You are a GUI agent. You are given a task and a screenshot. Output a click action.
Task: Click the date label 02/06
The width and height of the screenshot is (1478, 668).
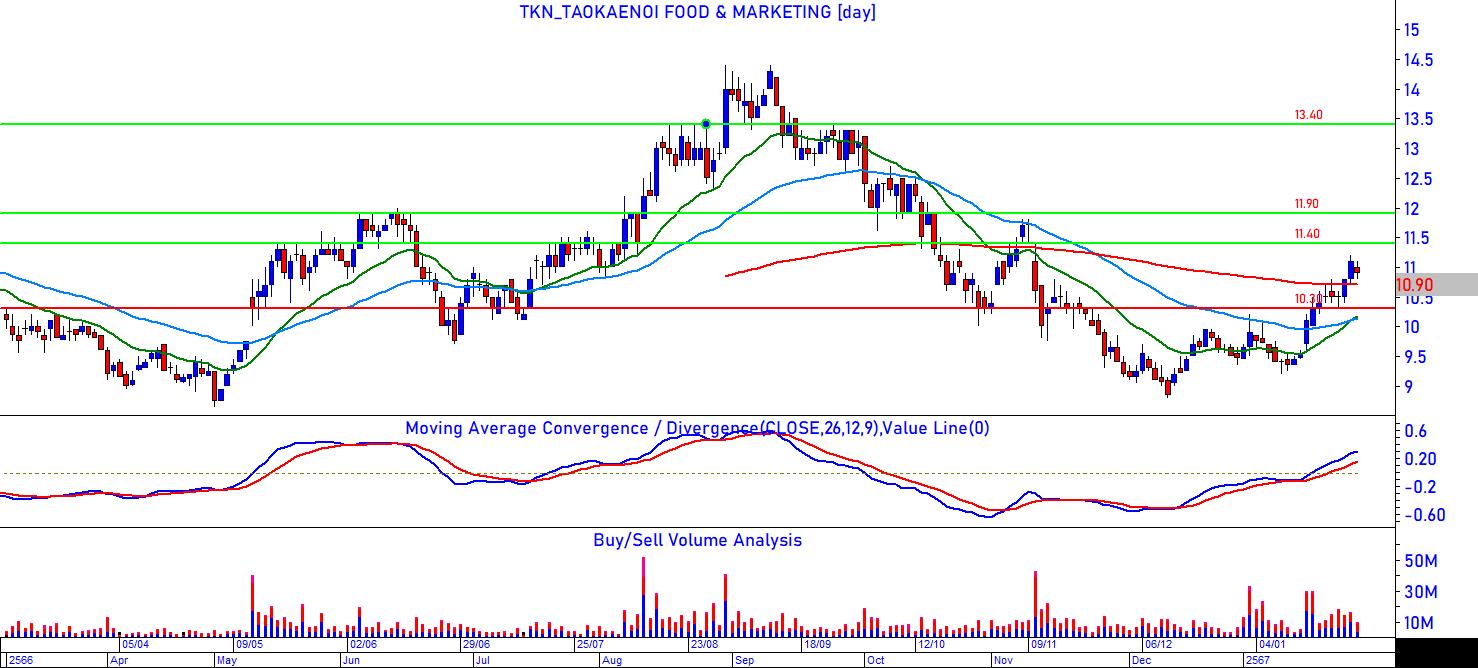click(x=362, y=645)
